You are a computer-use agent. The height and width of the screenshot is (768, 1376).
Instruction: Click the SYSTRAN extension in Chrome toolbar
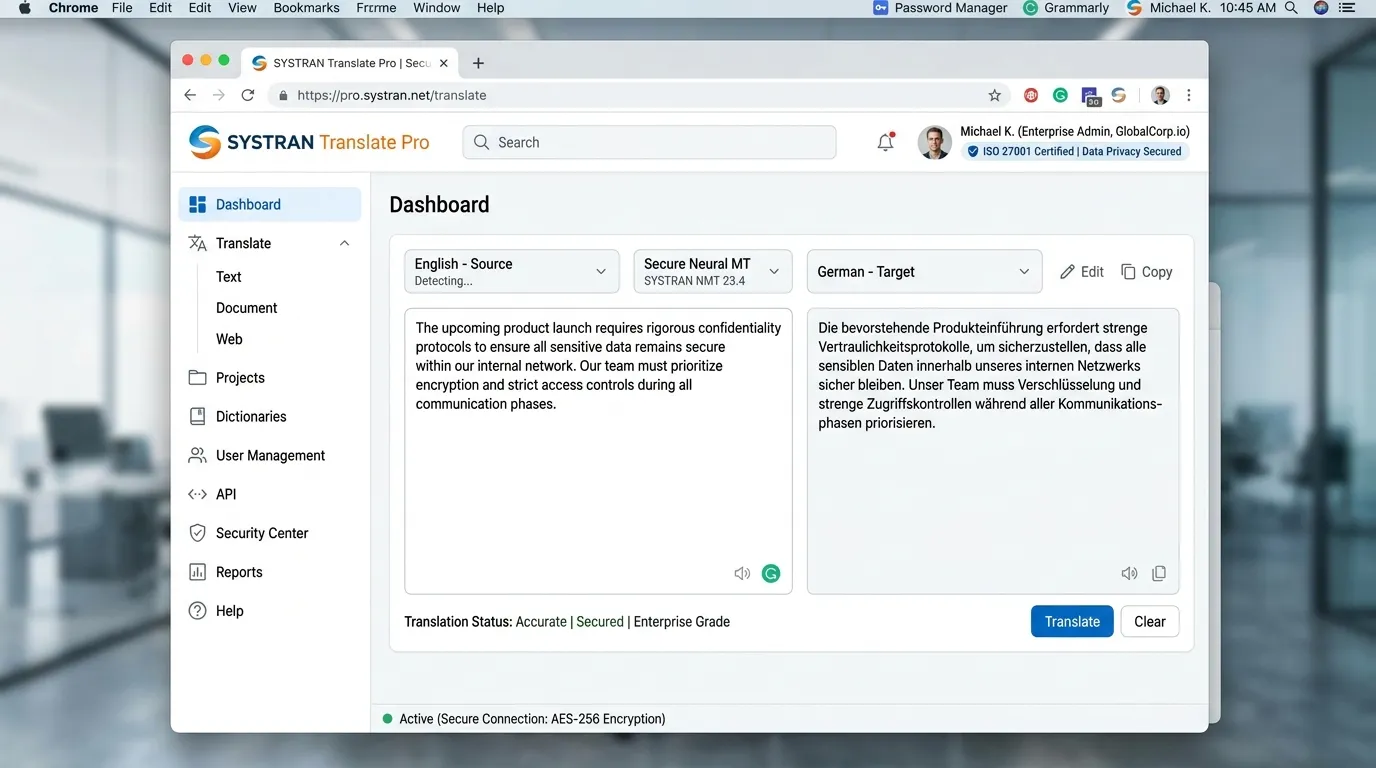click(x=1119, y=95)
